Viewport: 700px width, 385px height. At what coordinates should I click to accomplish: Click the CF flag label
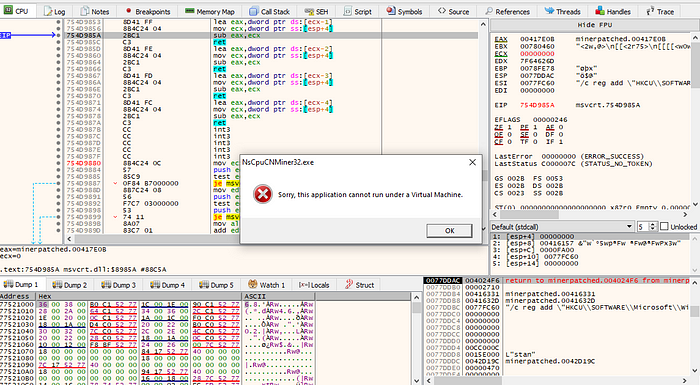point(499,142)
